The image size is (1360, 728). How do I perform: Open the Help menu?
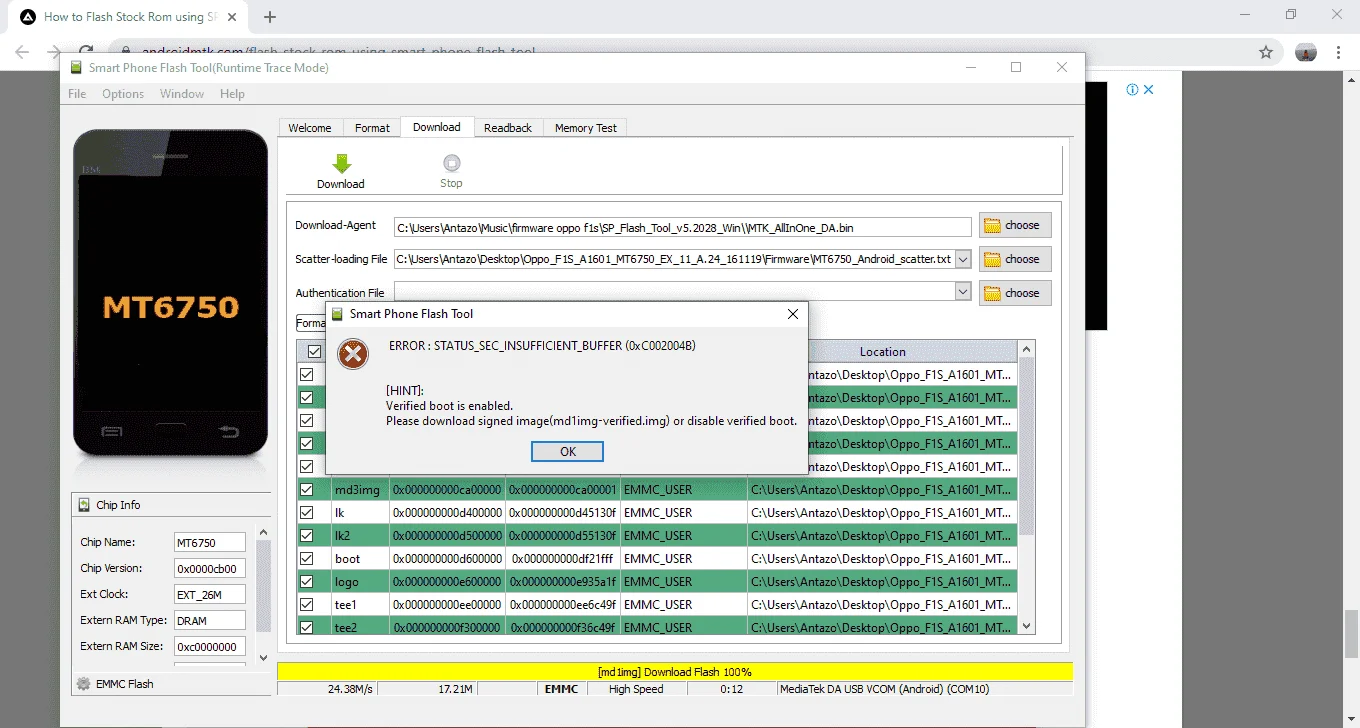tap(232, 94)
